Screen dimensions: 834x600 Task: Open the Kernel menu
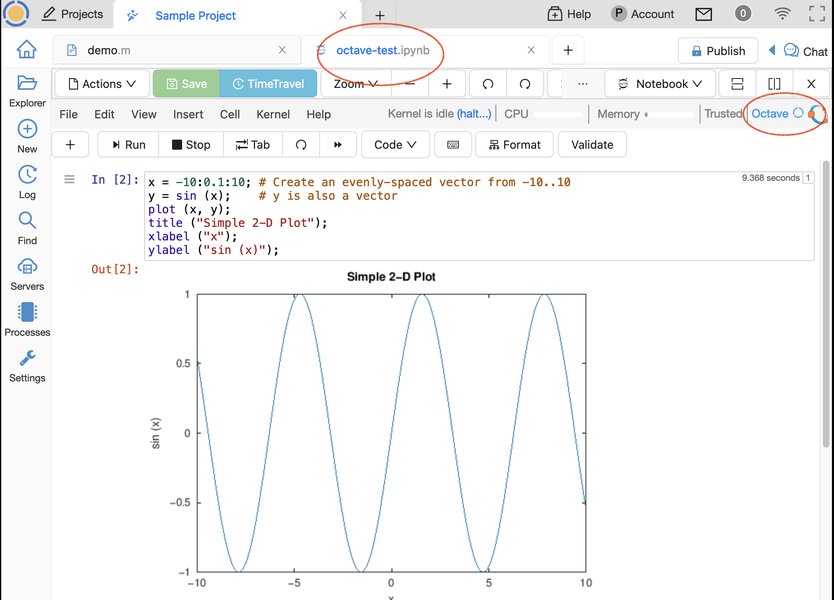click(x=272, y=114)
